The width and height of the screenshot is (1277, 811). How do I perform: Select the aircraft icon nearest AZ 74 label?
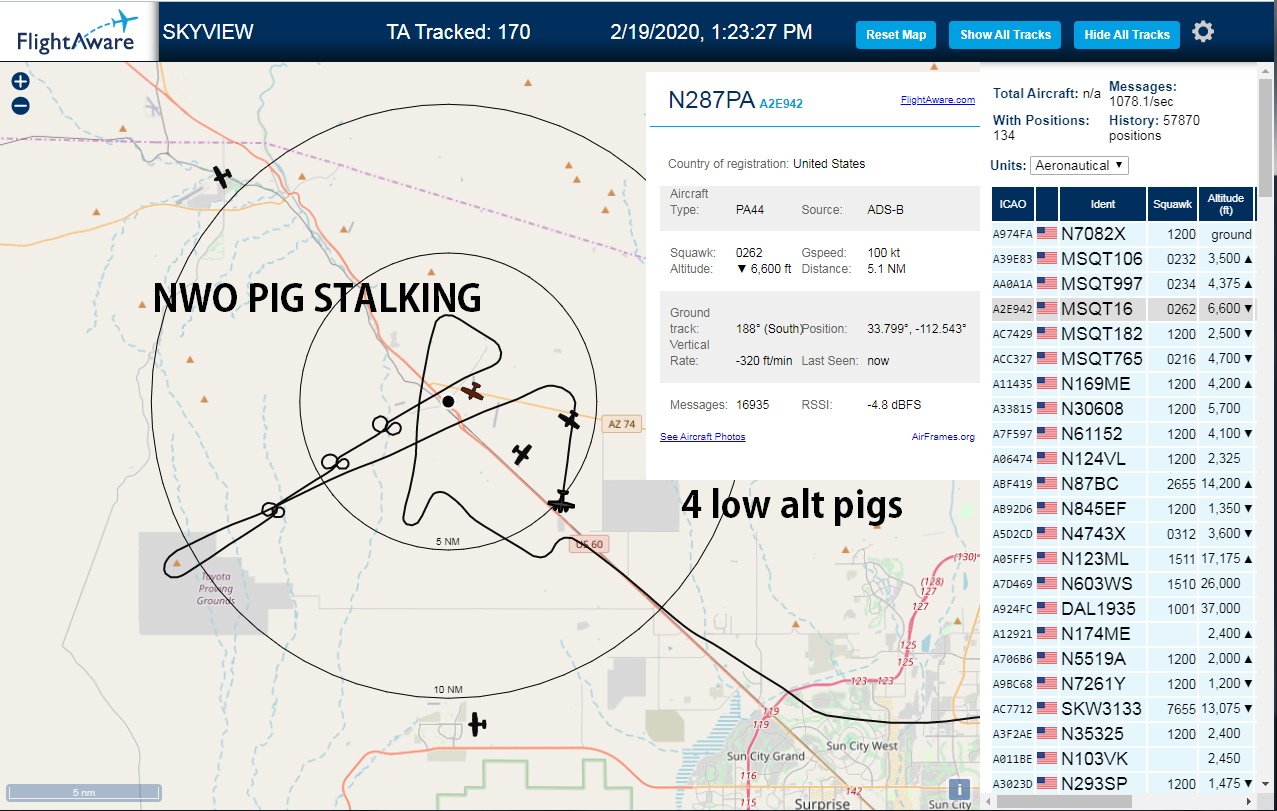pos(569,420)
